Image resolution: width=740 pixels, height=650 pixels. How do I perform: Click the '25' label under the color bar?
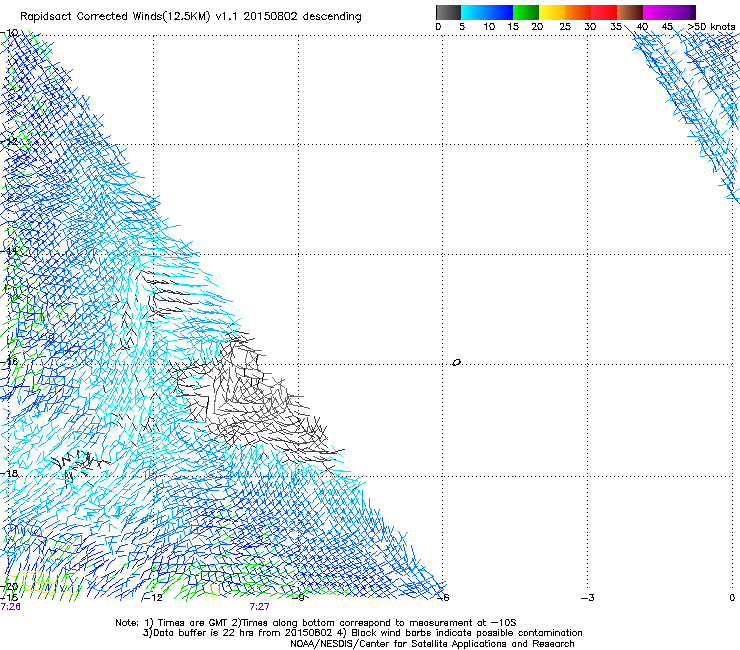click(x=565, y=27)
